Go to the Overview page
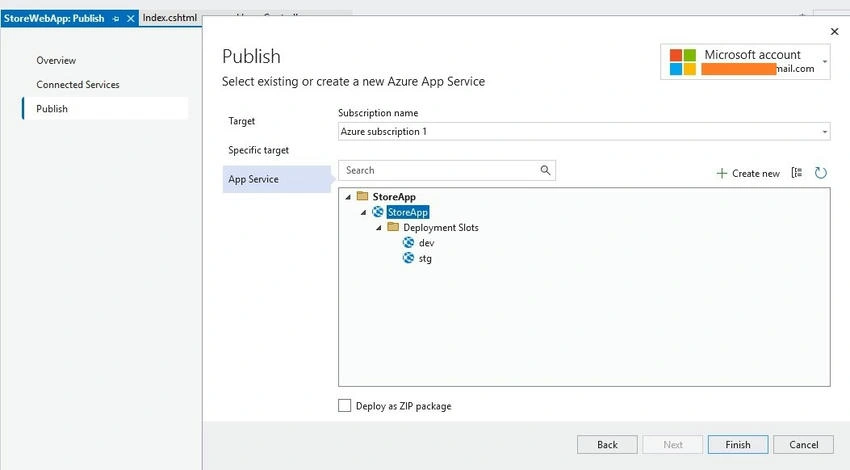850x470 pixels. pyautogui.click(x=56, y=60)
